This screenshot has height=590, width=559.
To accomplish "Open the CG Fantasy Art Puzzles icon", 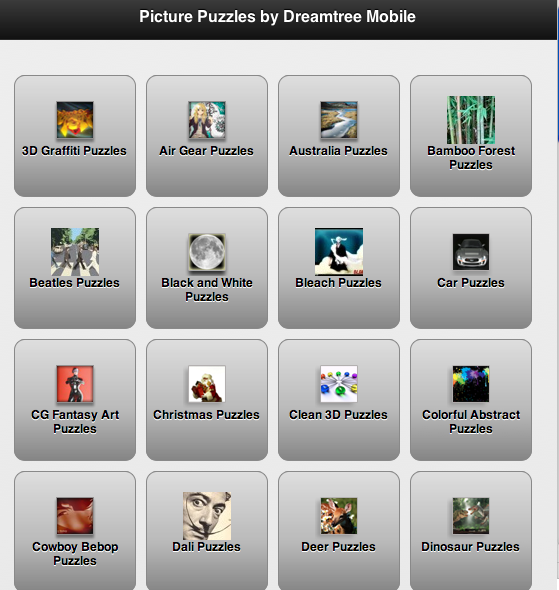I will (x=75, y=384).
